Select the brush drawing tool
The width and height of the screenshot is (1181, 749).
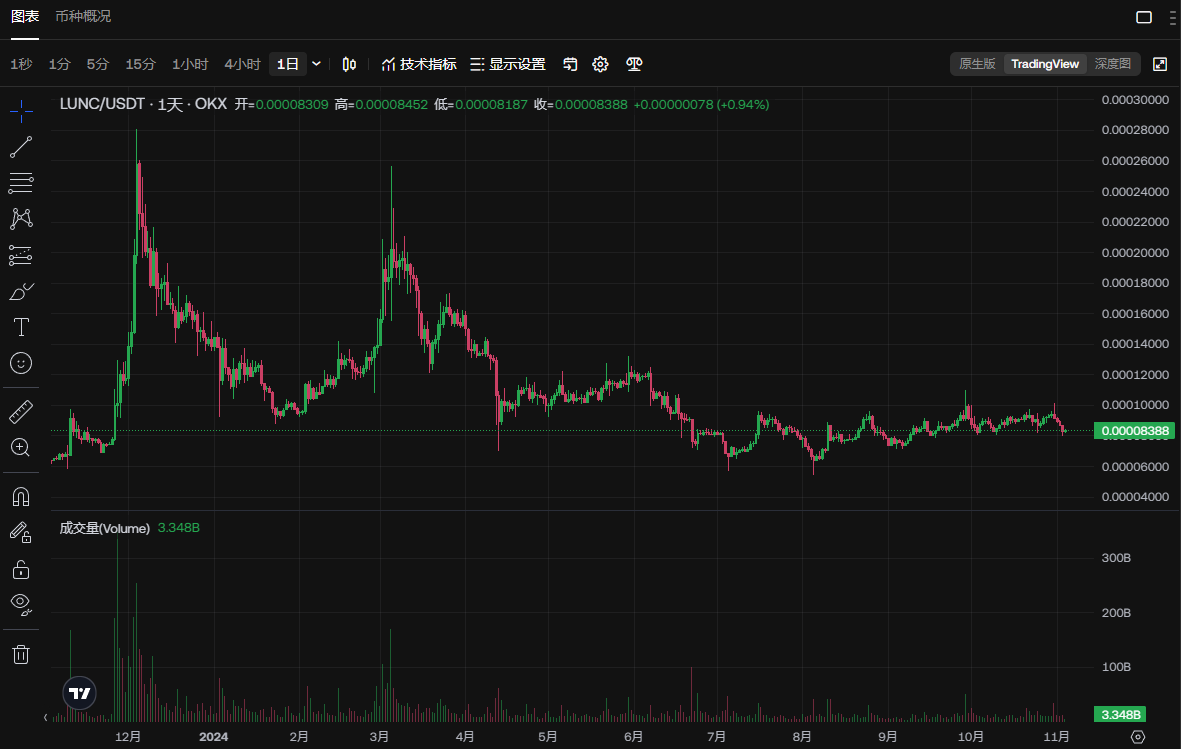[x=21, y=292]
